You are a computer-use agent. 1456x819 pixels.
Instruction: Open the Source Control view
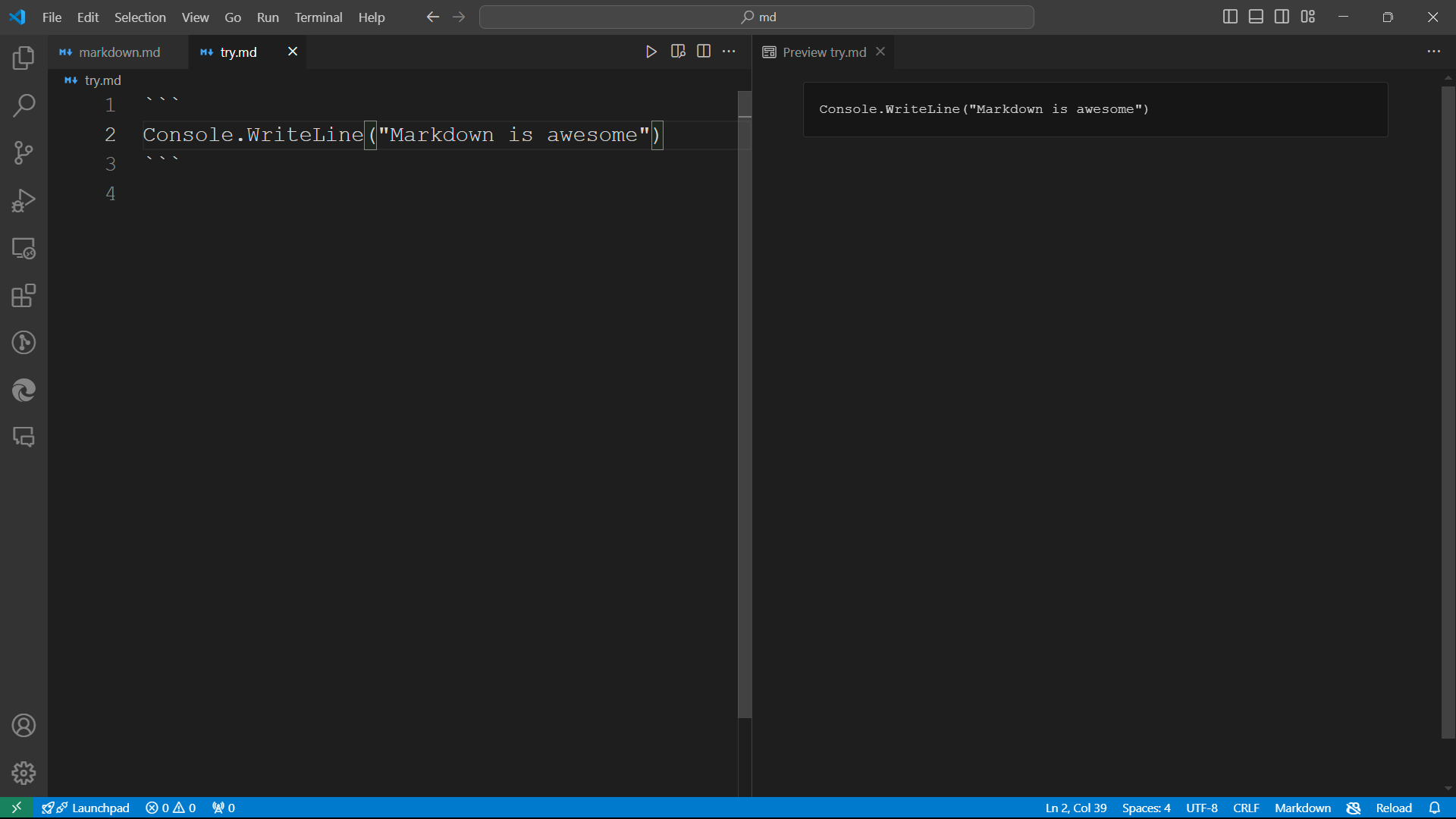pyautogui.click(x=24, y=153)
